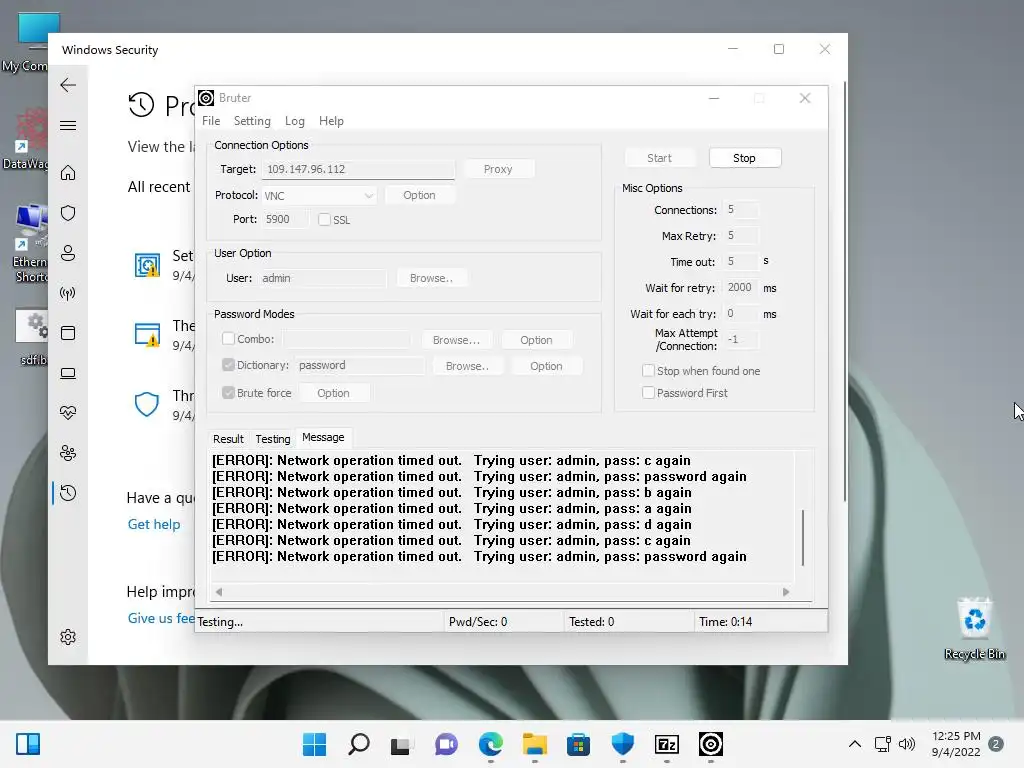This screenshot has height=768, width=1024.
Task: Click the Bruter app icon in title bar
Action: click(x=206, y=98)
